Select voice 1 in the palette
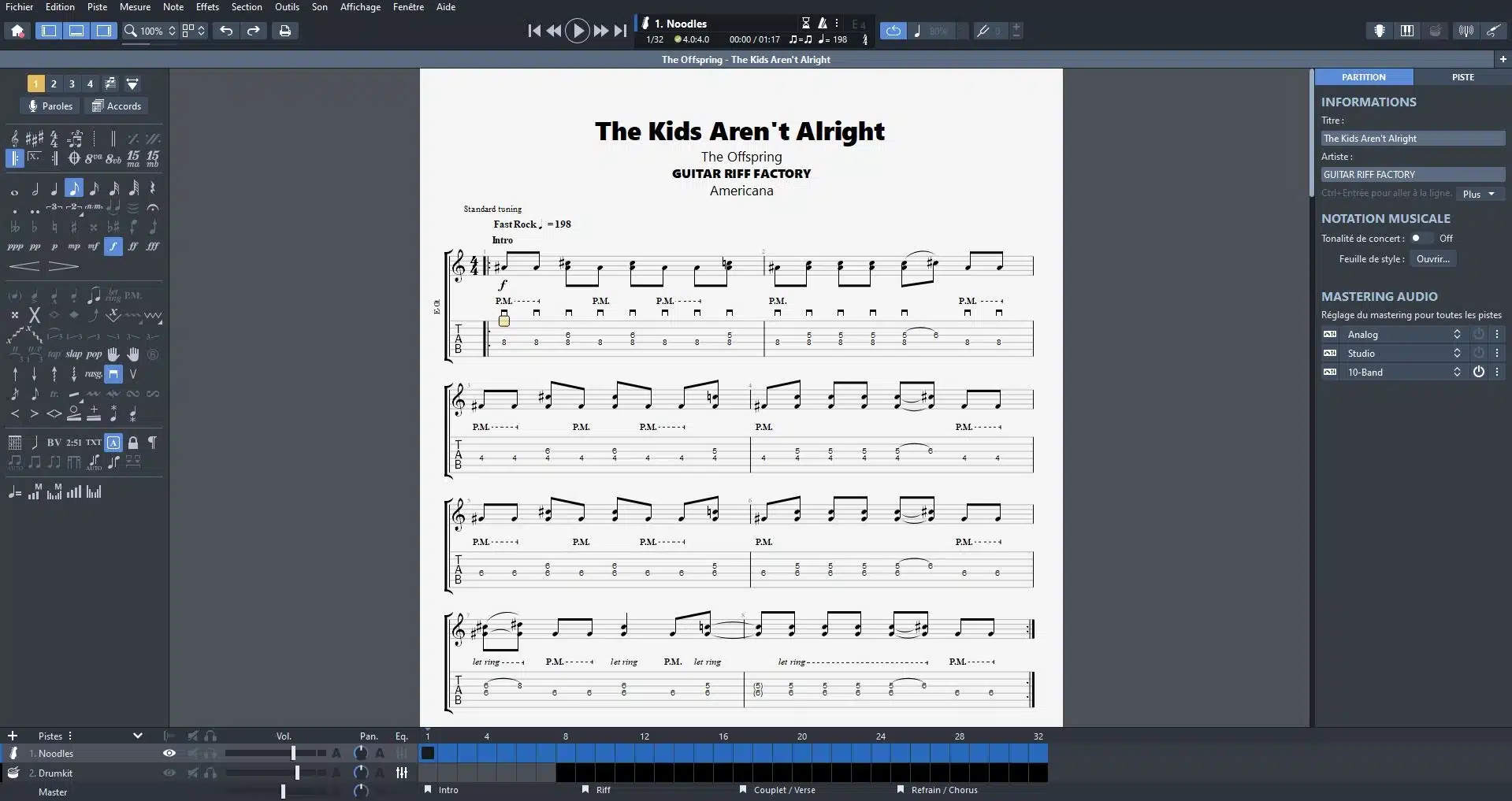 pyautogui.click(x=35, y=83)
